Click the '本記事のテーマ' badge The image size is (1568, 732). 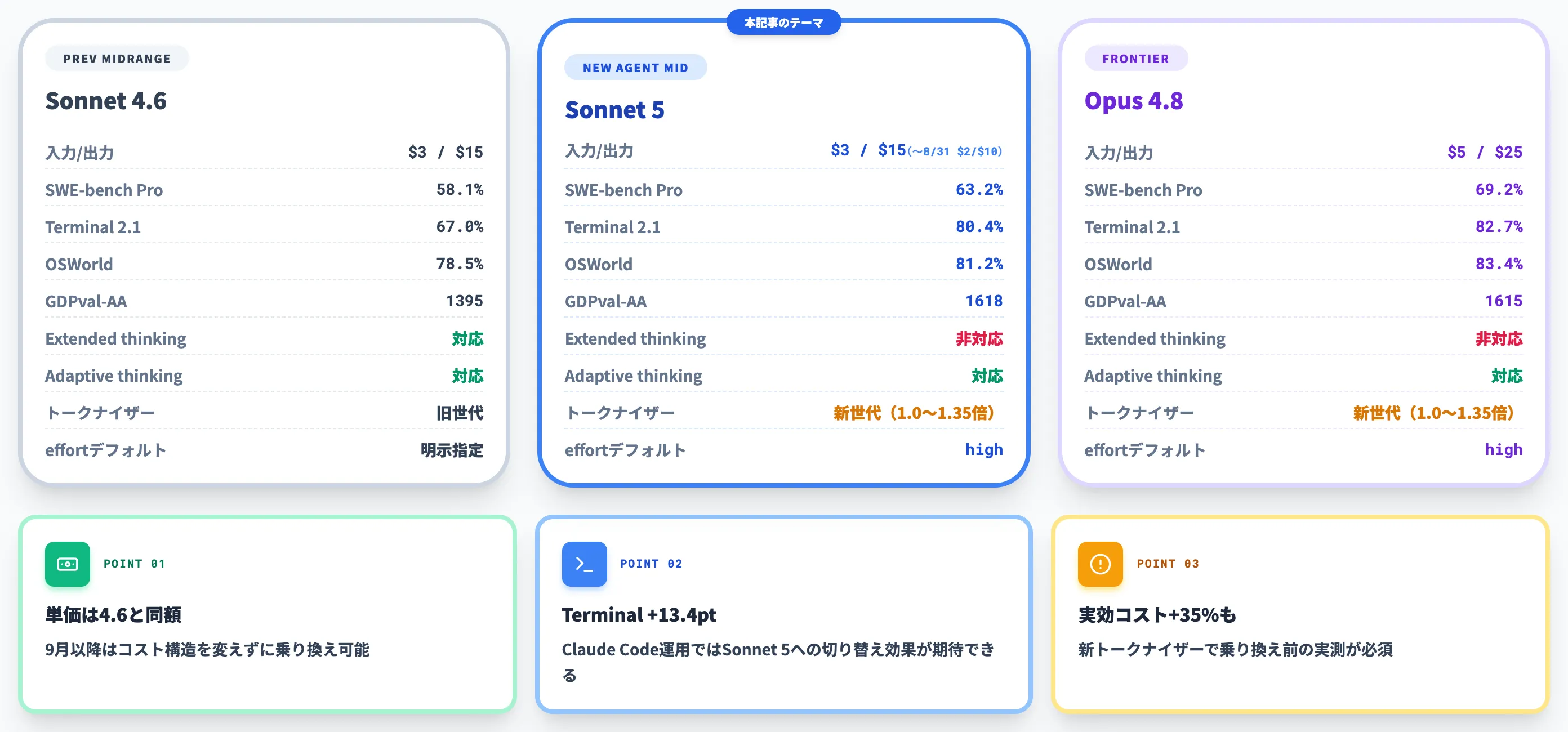coord(783,23)
